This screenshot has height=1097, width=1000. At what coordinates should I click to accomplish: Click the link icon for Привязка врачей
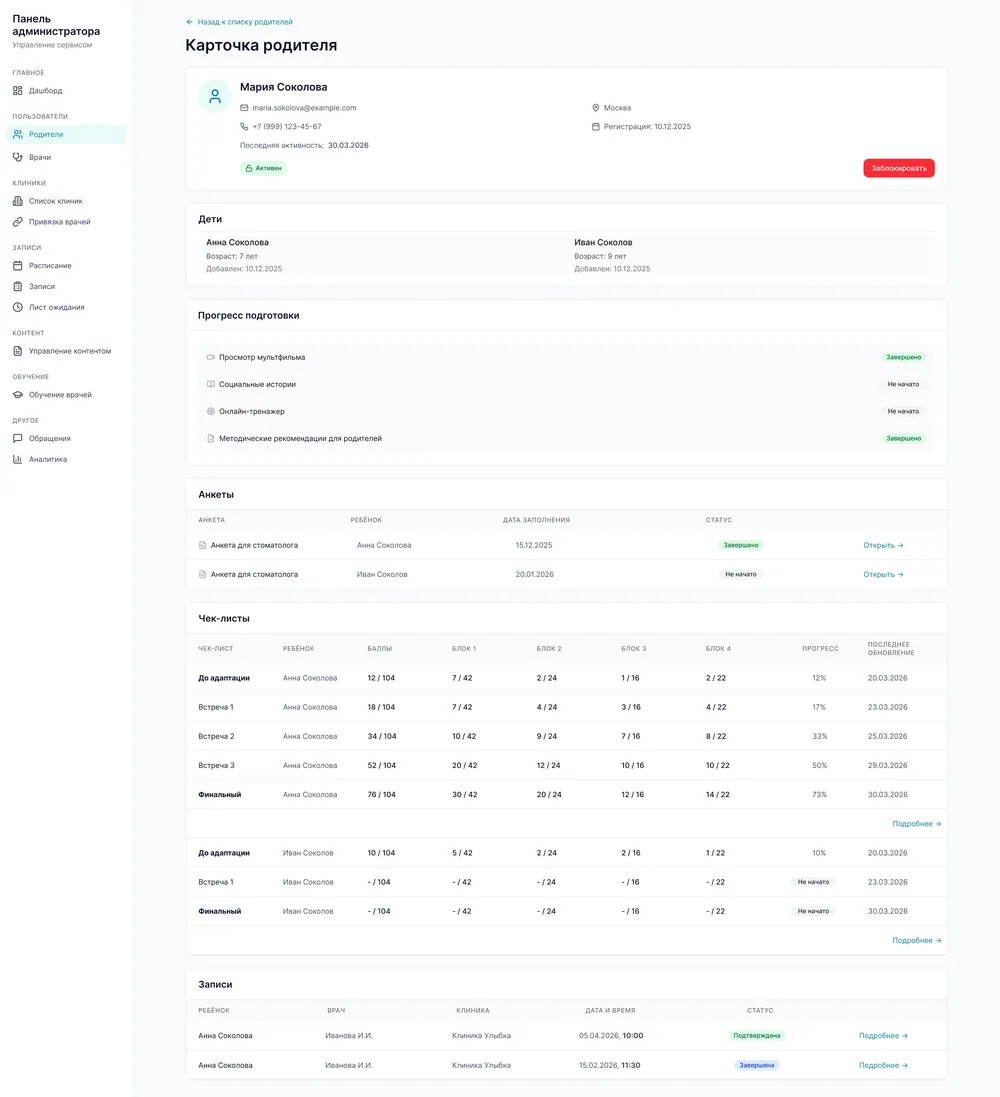coord(17,222)
